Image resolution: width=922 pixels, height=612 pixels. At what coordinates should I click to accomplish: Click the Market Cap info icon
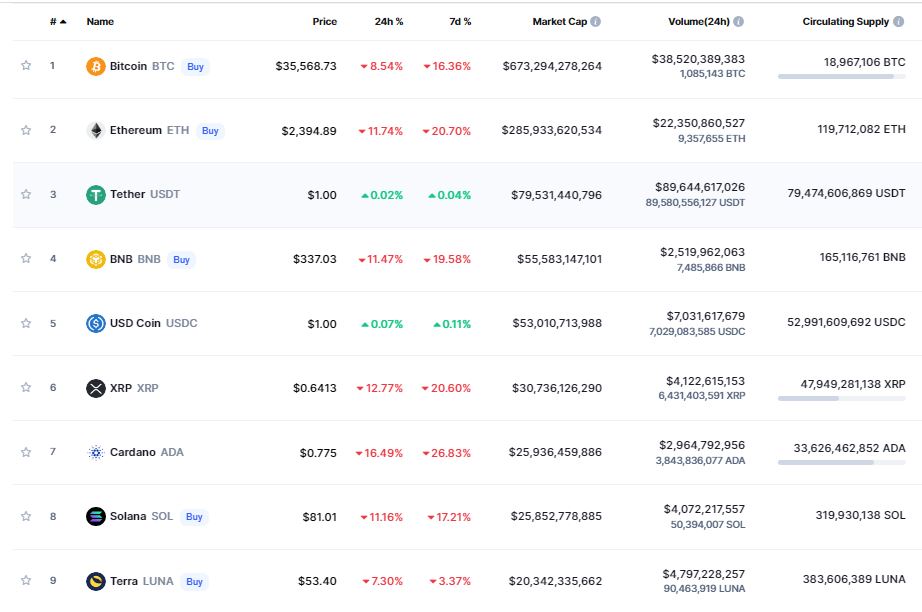pyautogui.click(x=596, y=21)
